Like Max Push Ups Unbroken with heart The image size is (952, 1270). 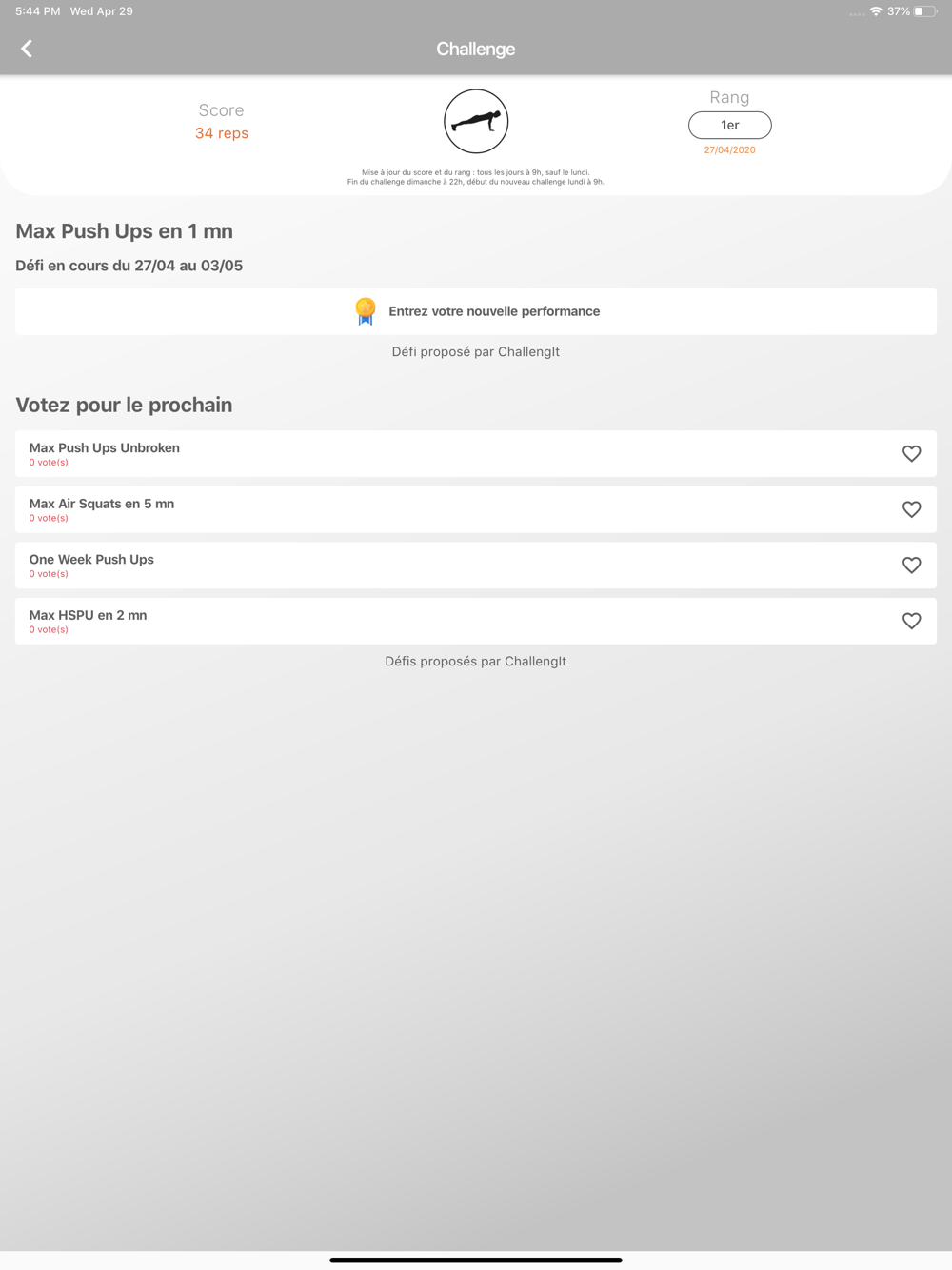(911, 454)
